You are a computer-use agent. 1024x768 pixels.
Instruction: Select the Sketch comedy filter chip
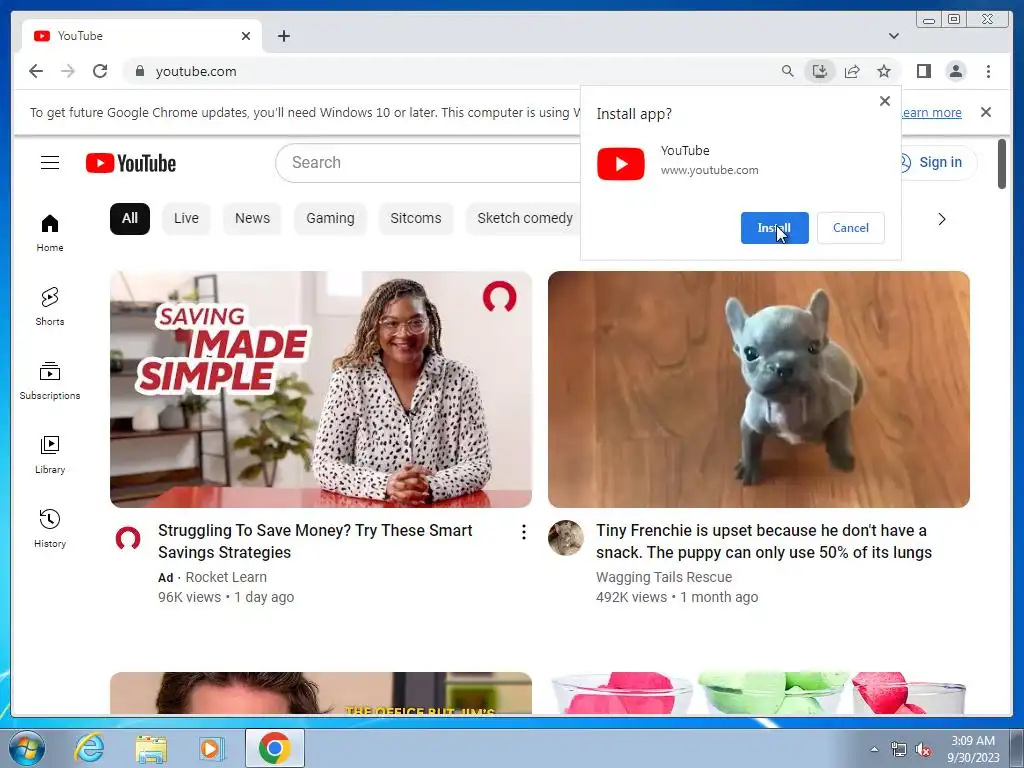click(524, 218)
